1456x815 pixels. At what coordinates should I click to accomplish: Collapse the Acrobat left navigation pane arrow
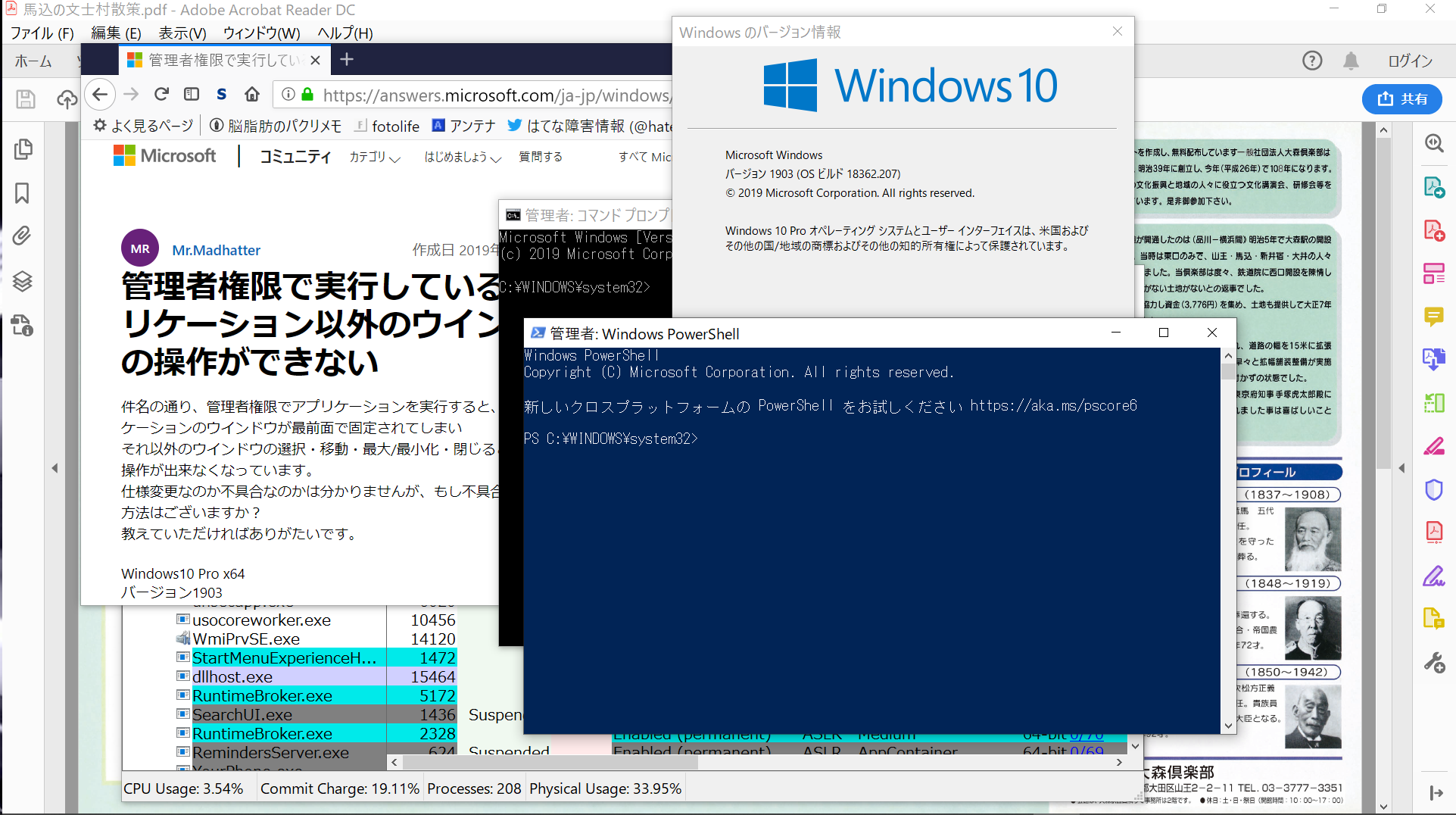point(55,468)
